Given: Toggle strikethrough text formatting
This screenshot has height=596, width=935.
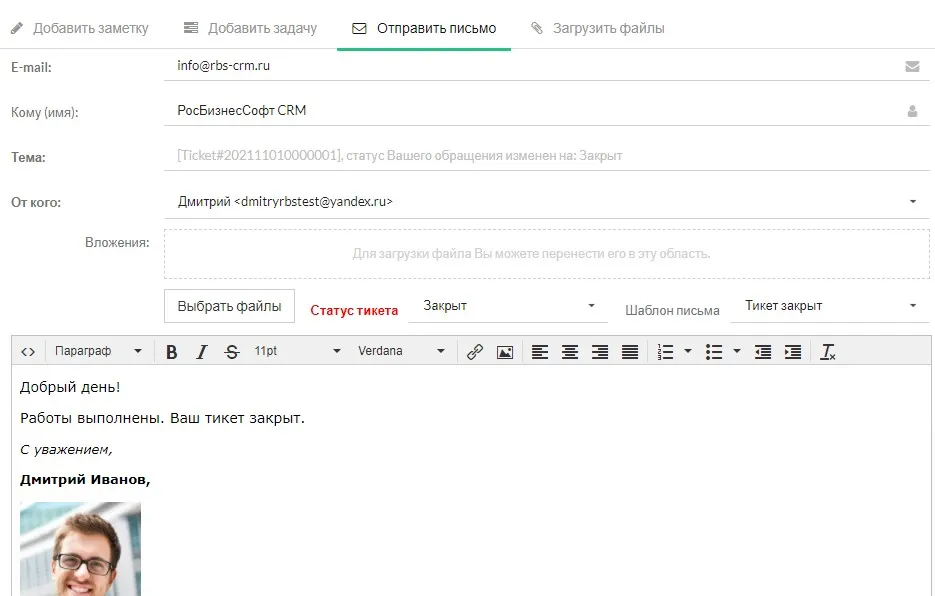Looking at the screenshot, I should [x=232, y=352].
